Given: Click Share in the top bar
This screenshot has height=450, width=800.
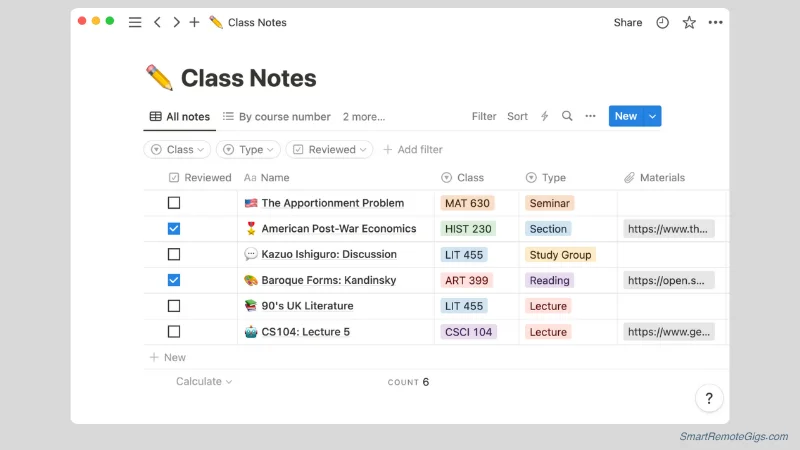Looking at the screenshot, I should point(628,22).
